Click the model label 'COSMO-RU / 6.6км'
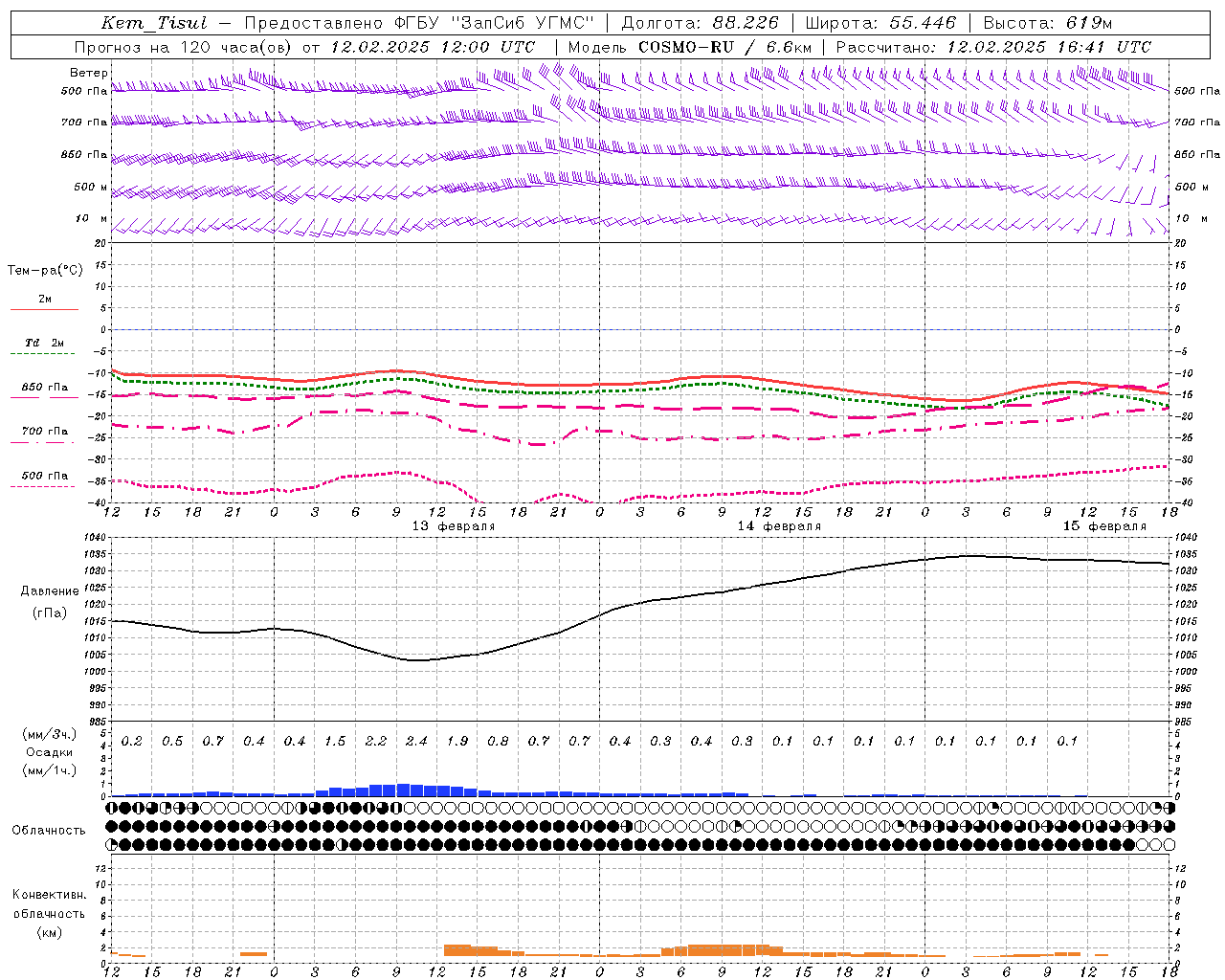 point(725,47)
